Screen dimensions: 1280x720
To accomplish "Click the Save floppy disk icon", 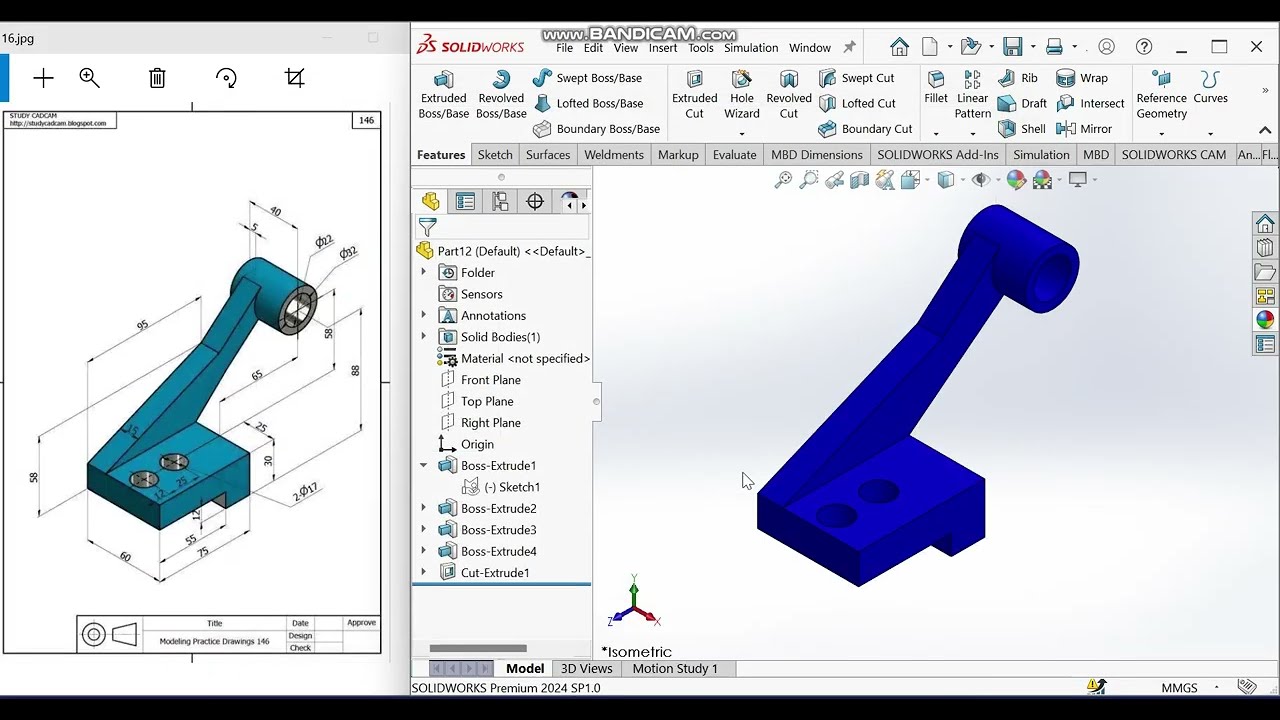I will (x=1013, y=47).
